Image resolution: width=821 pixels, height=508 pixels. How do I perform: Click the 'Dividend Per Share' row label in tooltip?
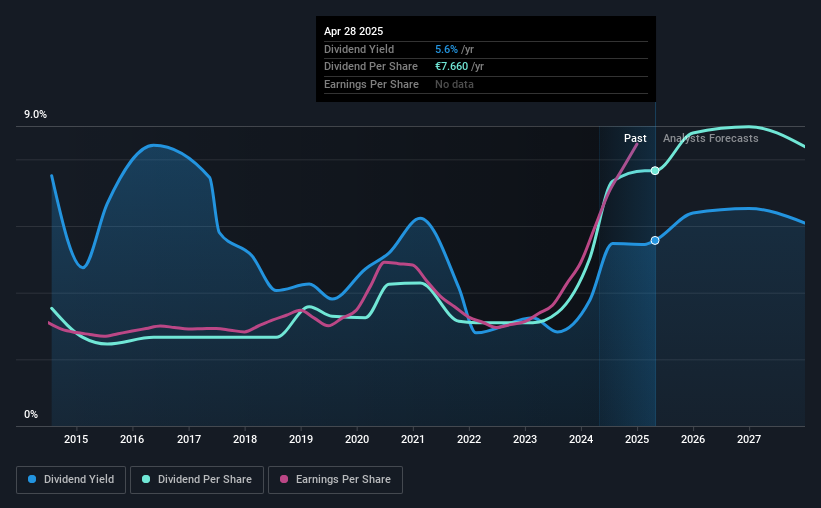pyautogui.click(x=371, y=67)
